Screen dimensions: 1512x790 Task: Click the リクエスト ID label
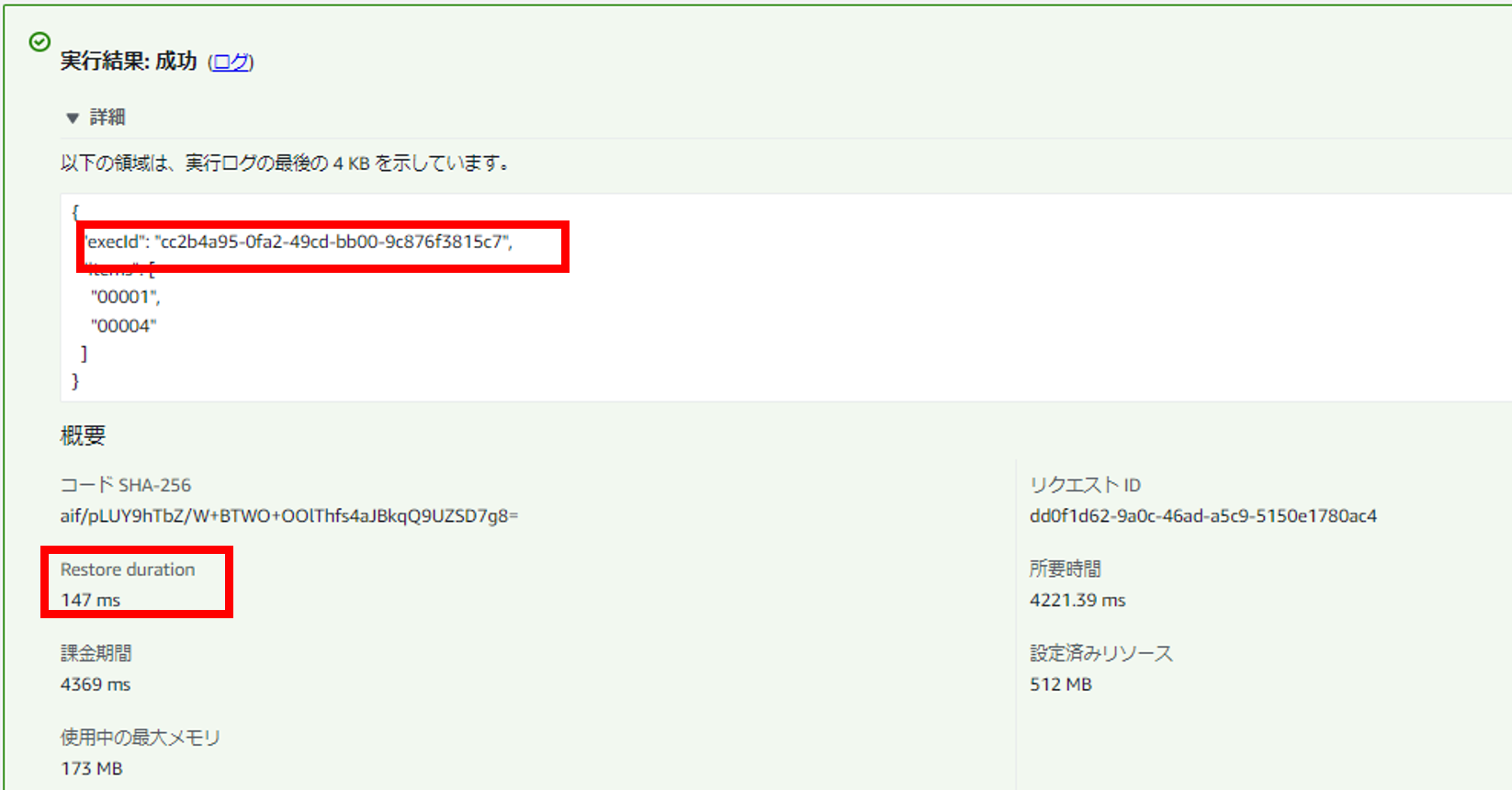[1085, 485]
